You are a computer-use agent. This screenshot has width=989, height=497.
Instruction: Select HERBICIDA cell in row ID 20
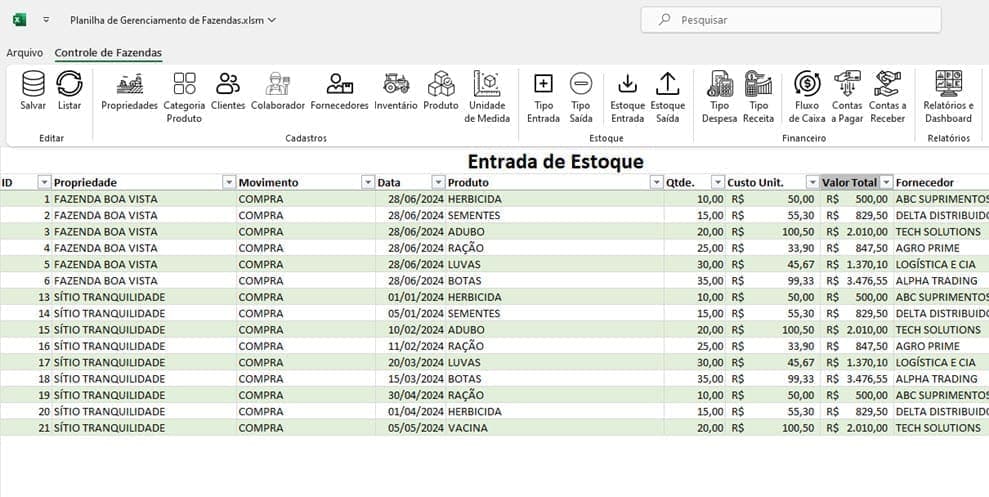555,412
